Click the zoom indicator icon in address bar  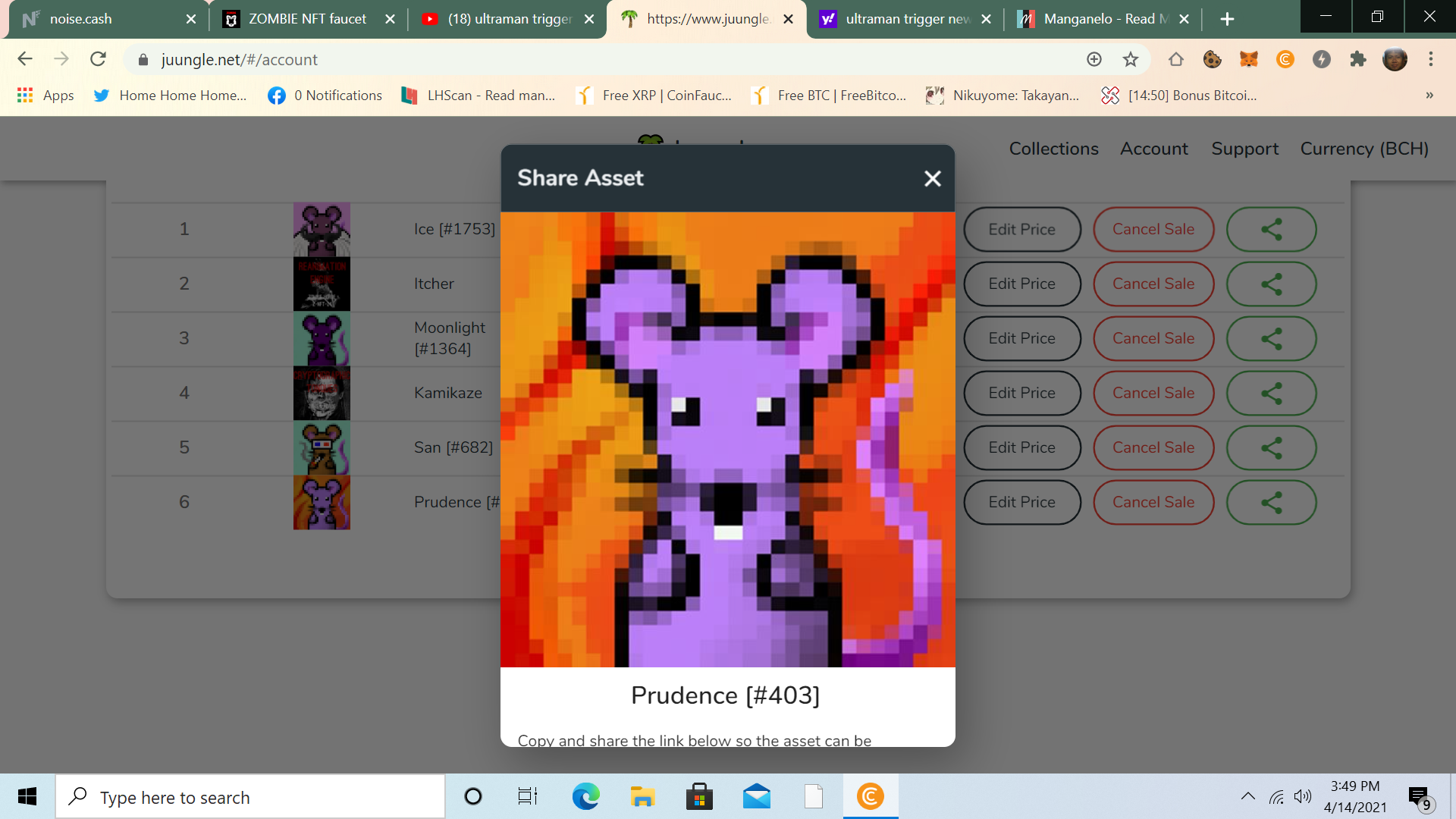[1094, 59]
